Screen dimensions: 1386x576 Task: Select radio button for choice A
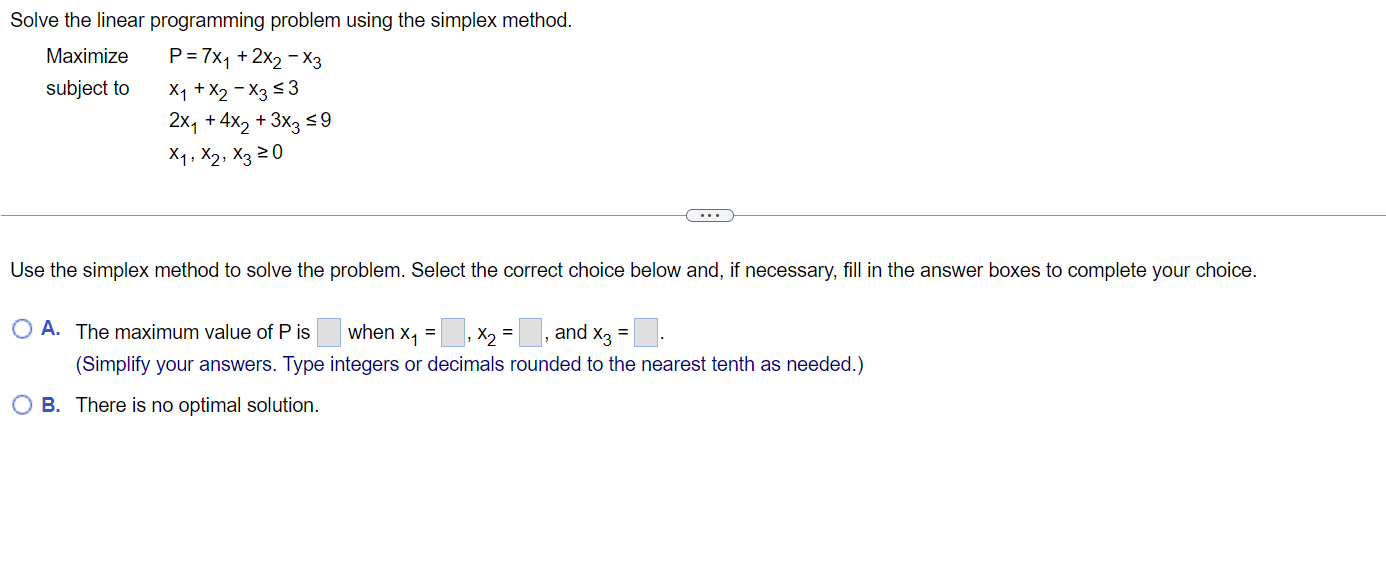pos(21,329)
